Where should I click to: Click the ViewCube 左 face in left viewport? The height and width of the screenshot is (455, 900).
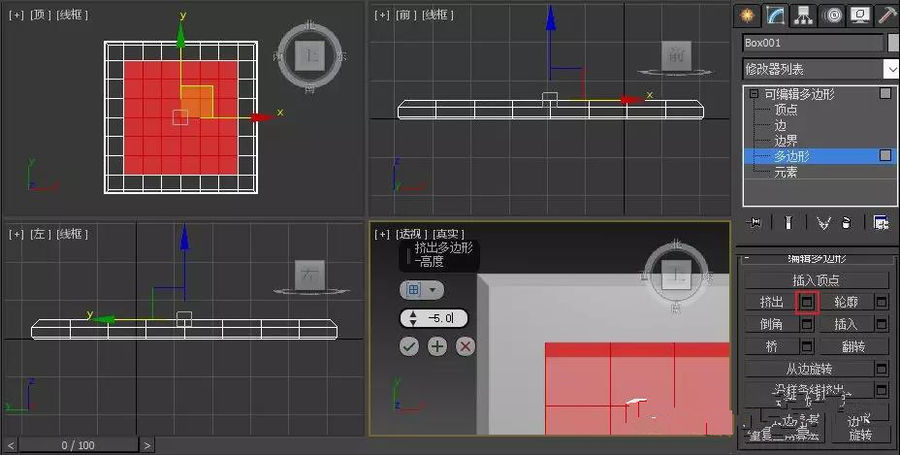[310, 274]
